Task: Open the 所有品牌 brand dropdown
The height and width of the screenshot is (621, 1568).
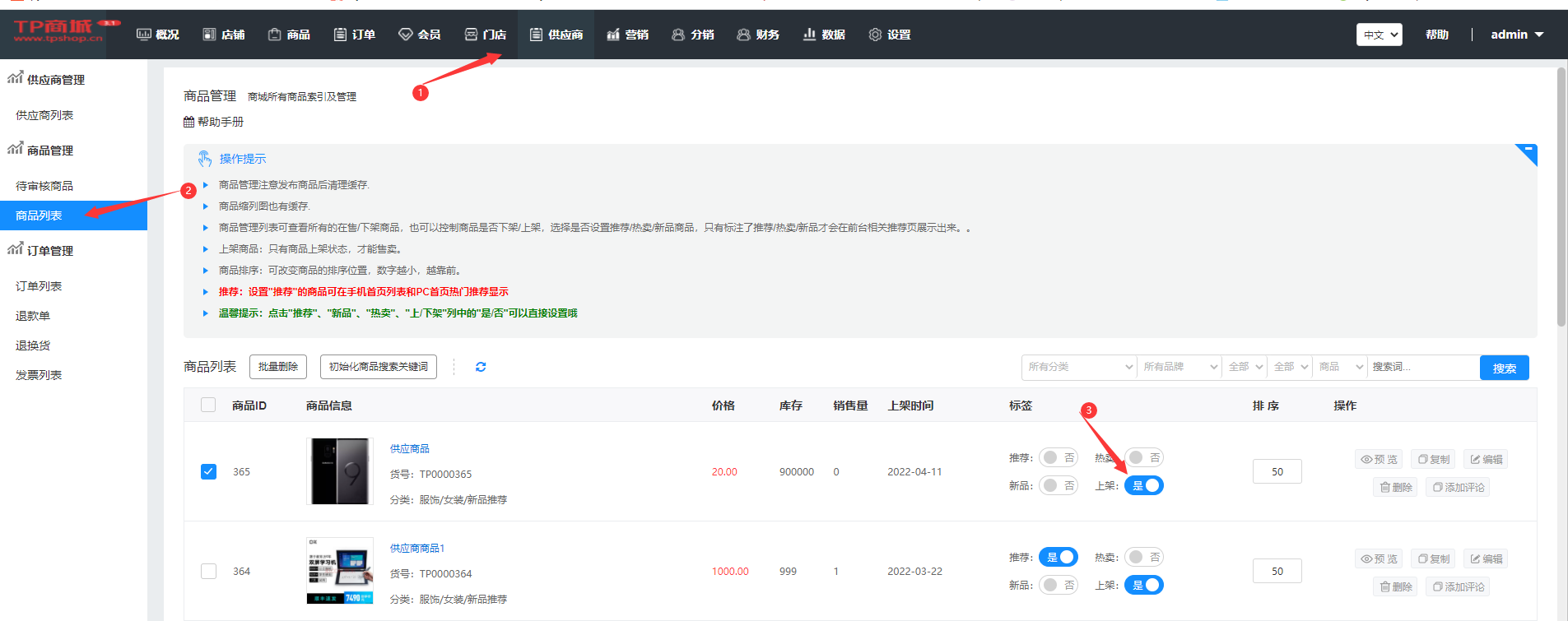Action: coord(1179,367)
